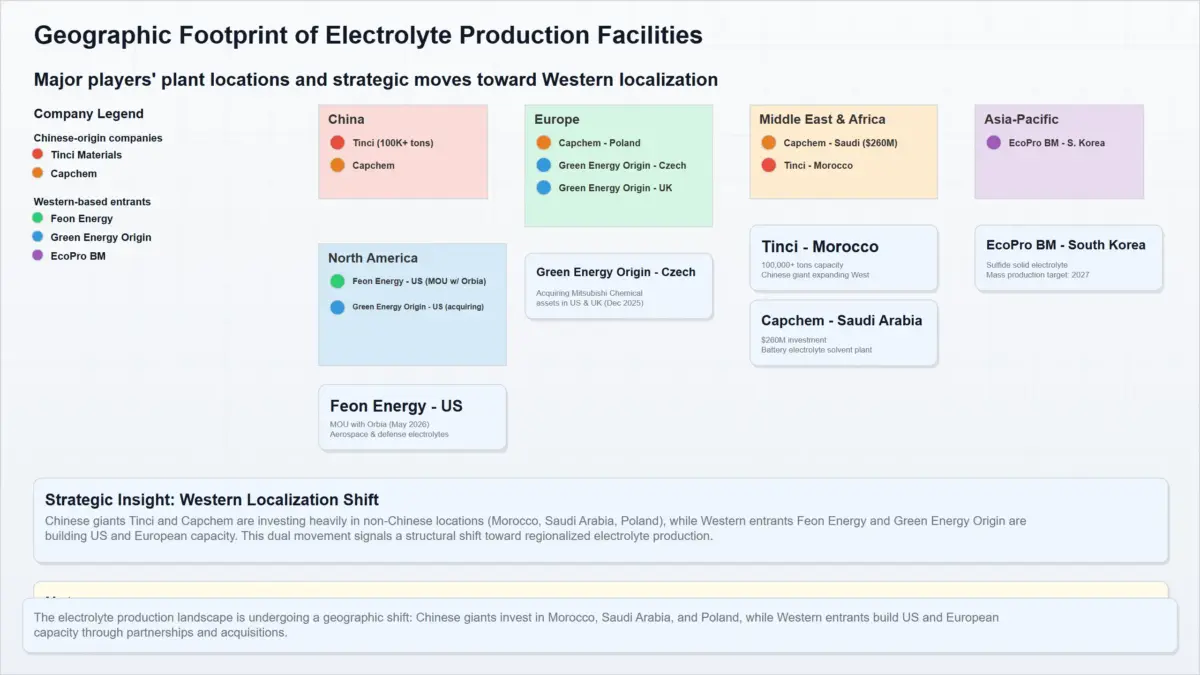The height and width of the screenshot is (675, 1200).
Task: Click the Feon Energy legend text
Action: click(x=82, y=219)
